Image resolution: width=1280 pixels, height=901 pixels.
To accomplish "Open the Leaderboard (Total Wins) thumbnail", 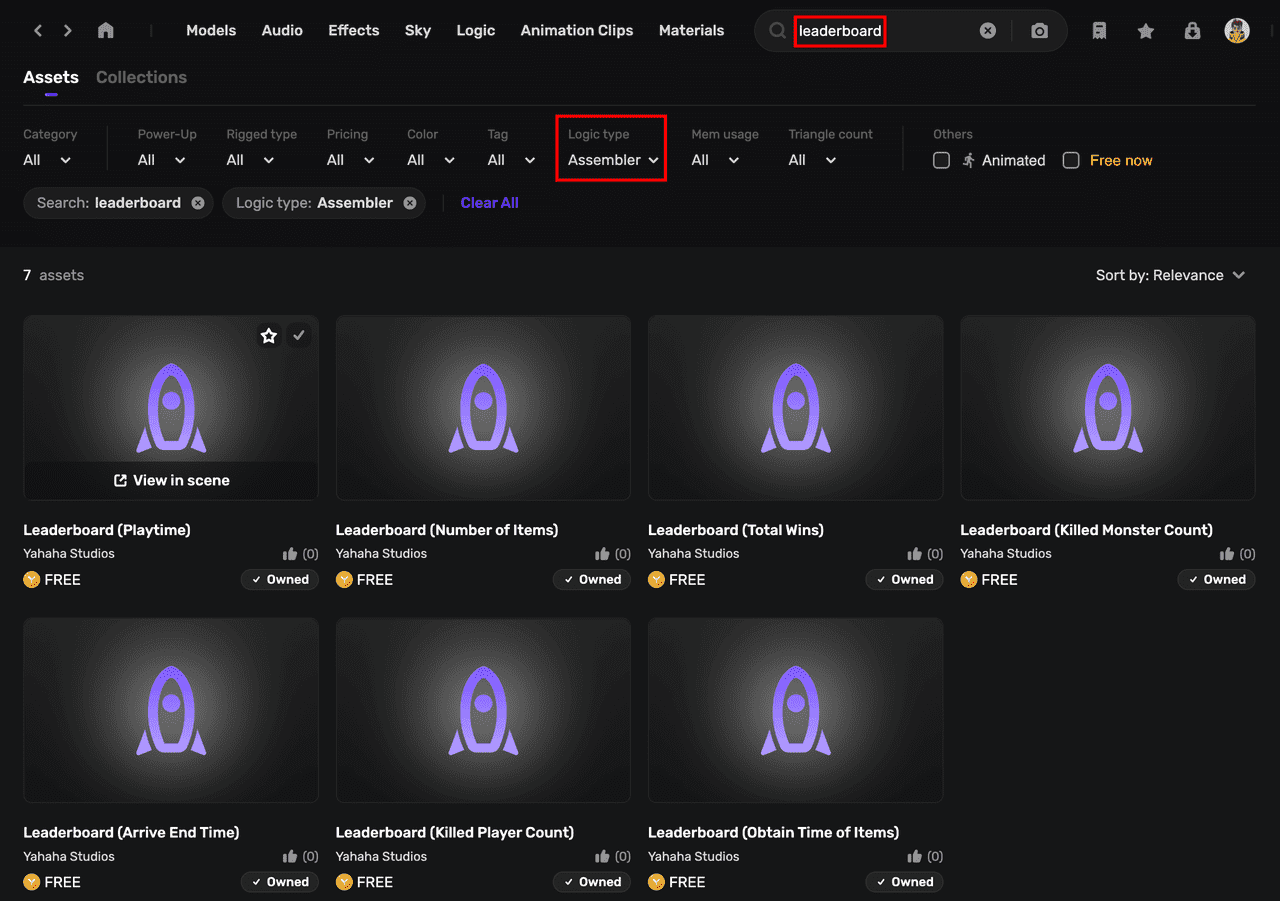I will [795, 408].
